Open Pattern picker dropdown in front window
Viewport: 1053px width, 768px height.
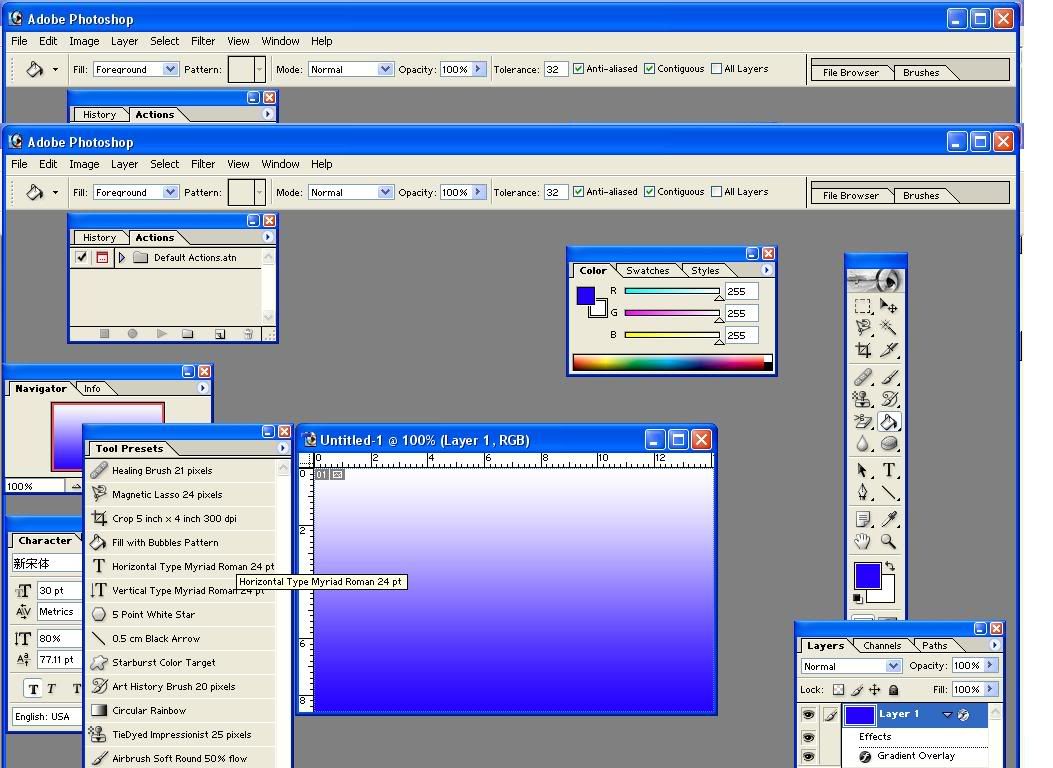coord(259,192)
